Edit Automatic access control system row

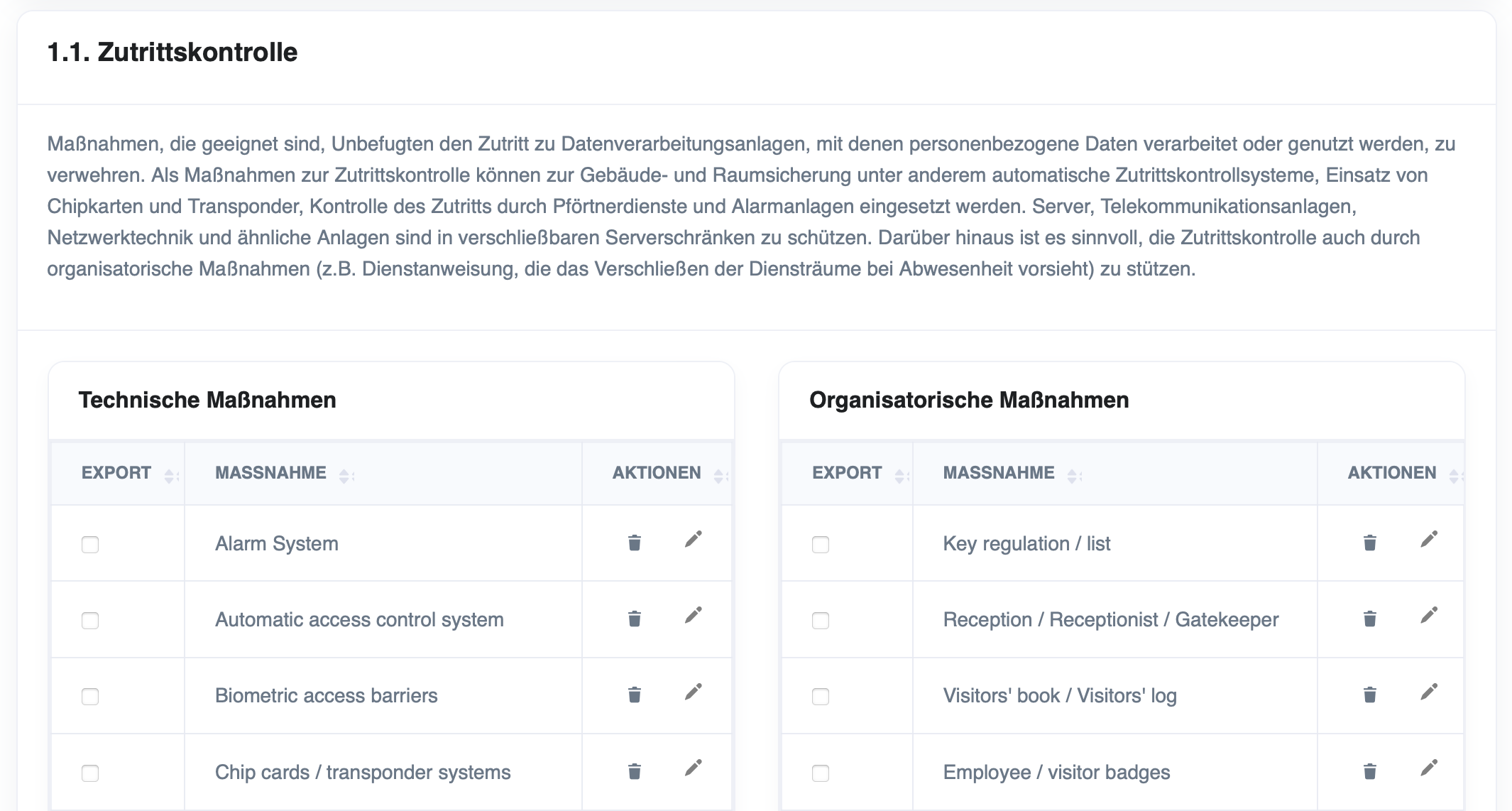pyautogui.click(x=694, y=616)
